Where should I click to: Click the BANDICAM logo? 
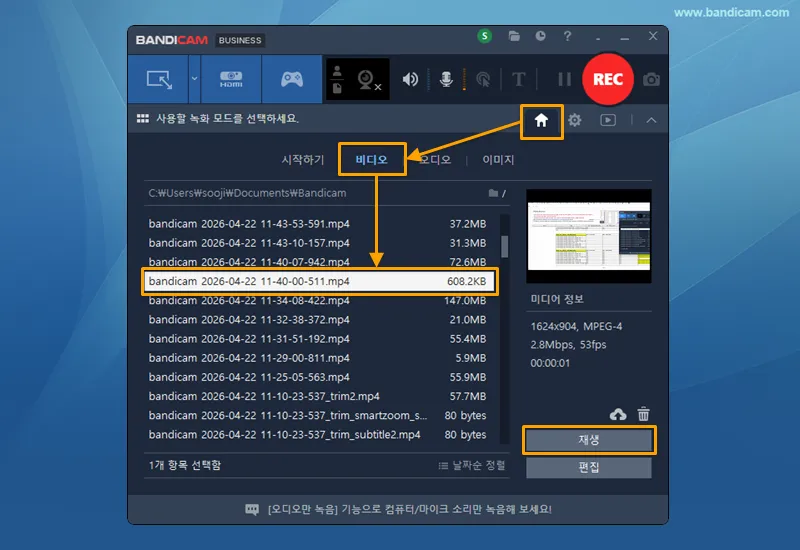point(171,40)
